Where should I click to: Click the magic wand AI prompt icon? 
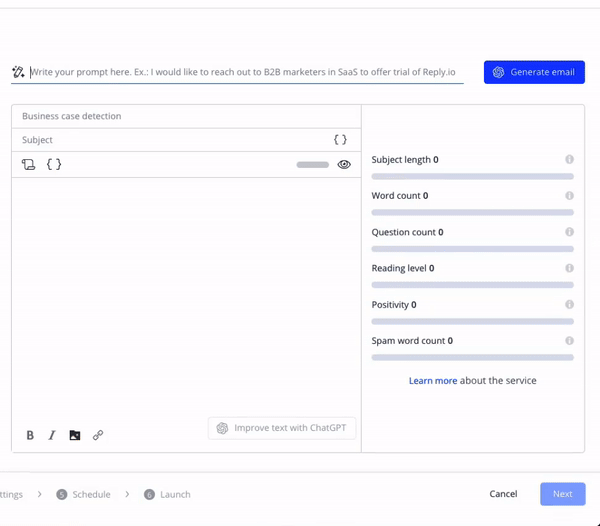[x=18, y=72]
